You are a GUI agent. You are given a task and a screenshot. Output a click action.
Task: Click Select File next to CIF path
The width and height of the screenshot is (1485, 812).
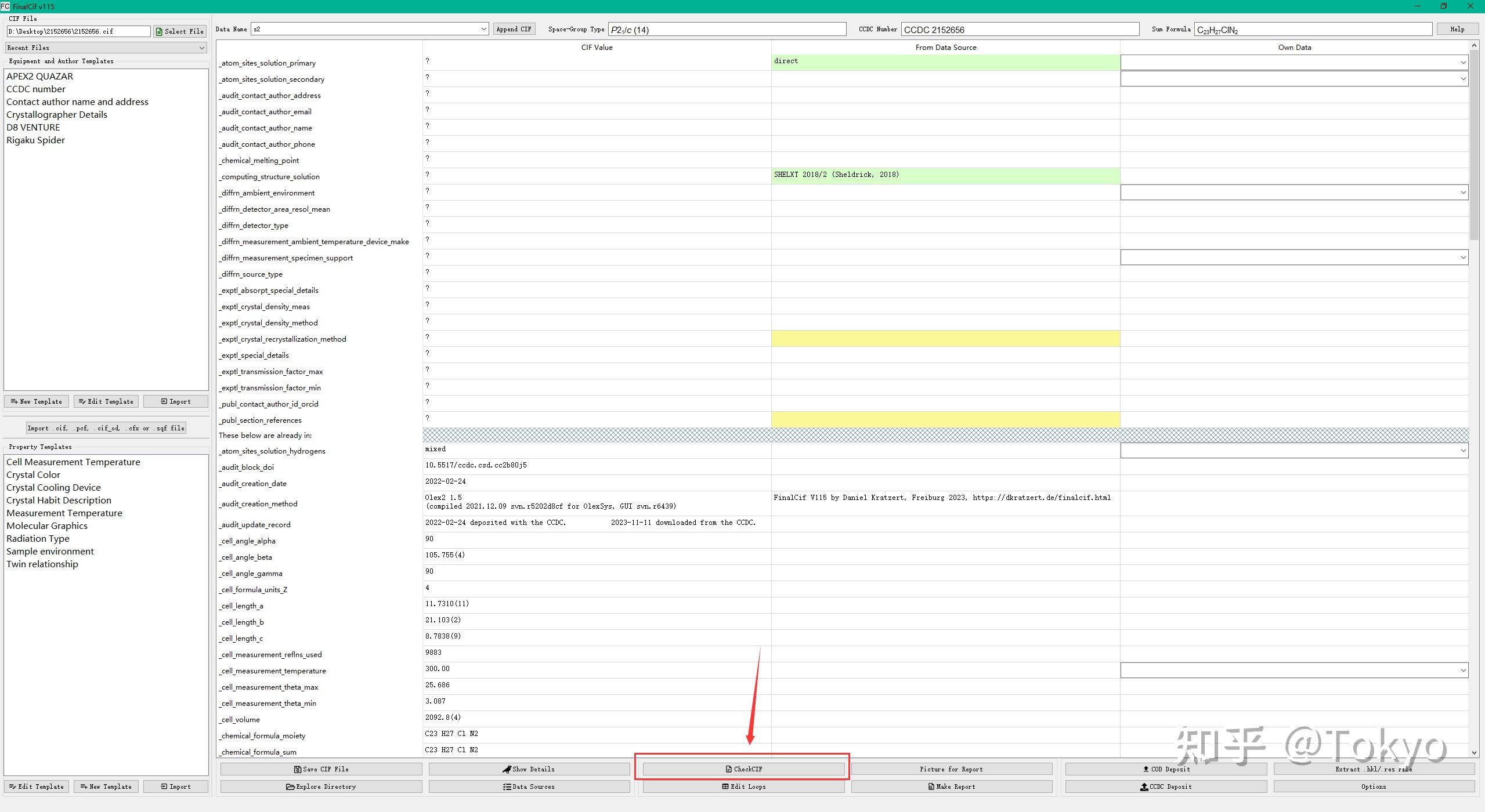tap(179, 31)
